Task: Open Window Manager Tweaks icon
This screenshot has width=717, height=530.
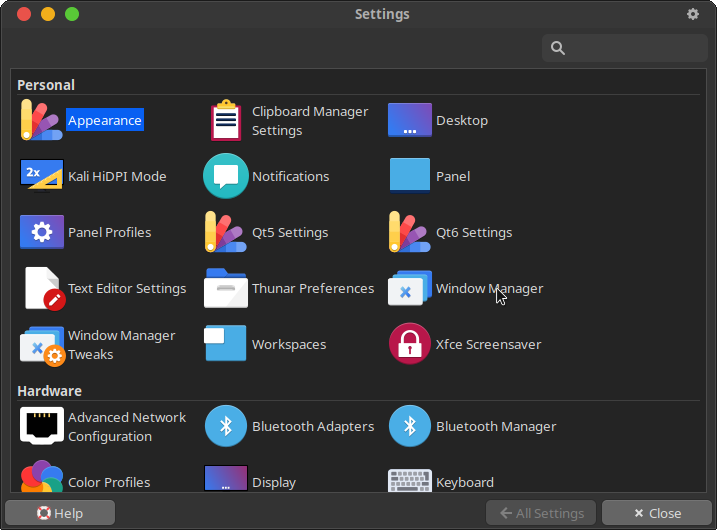Action: 42,345
